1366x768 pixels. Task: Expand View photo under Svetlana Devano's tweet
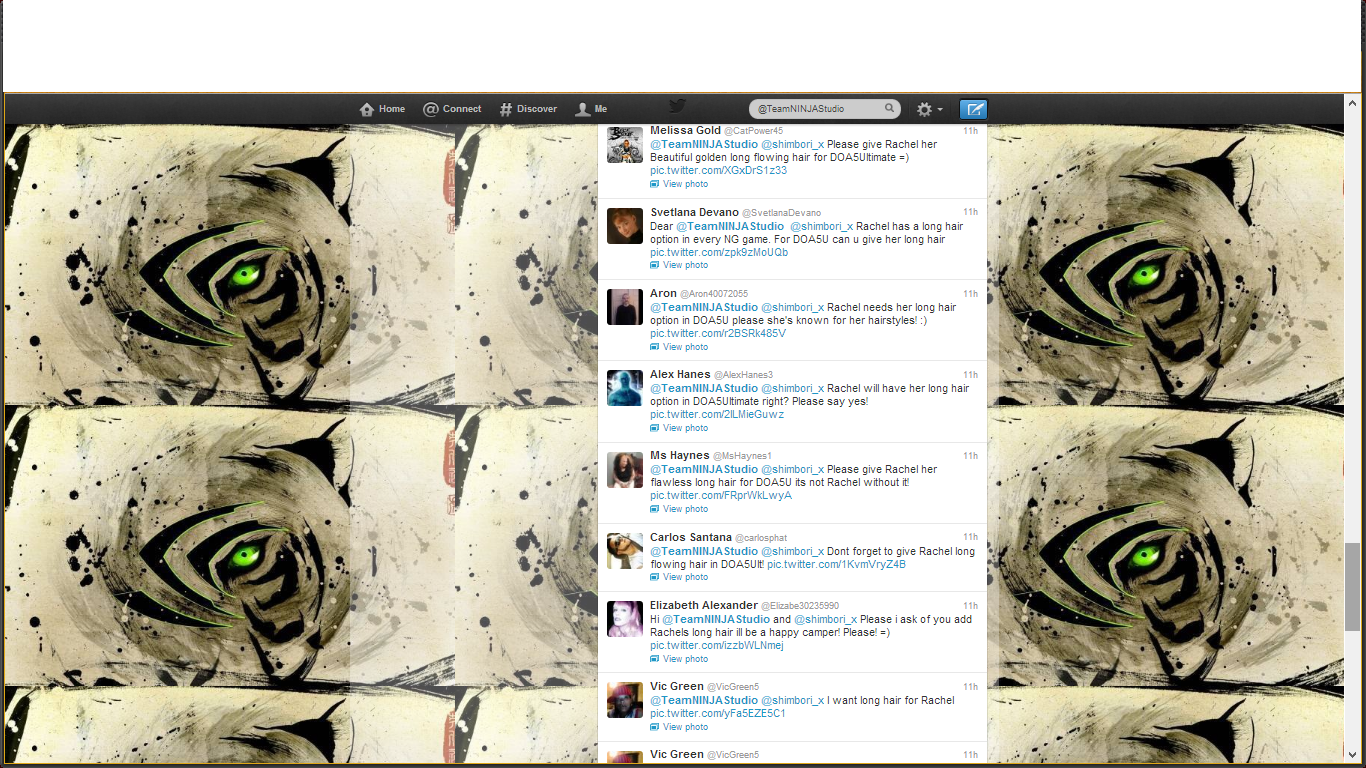click(684, 265)
